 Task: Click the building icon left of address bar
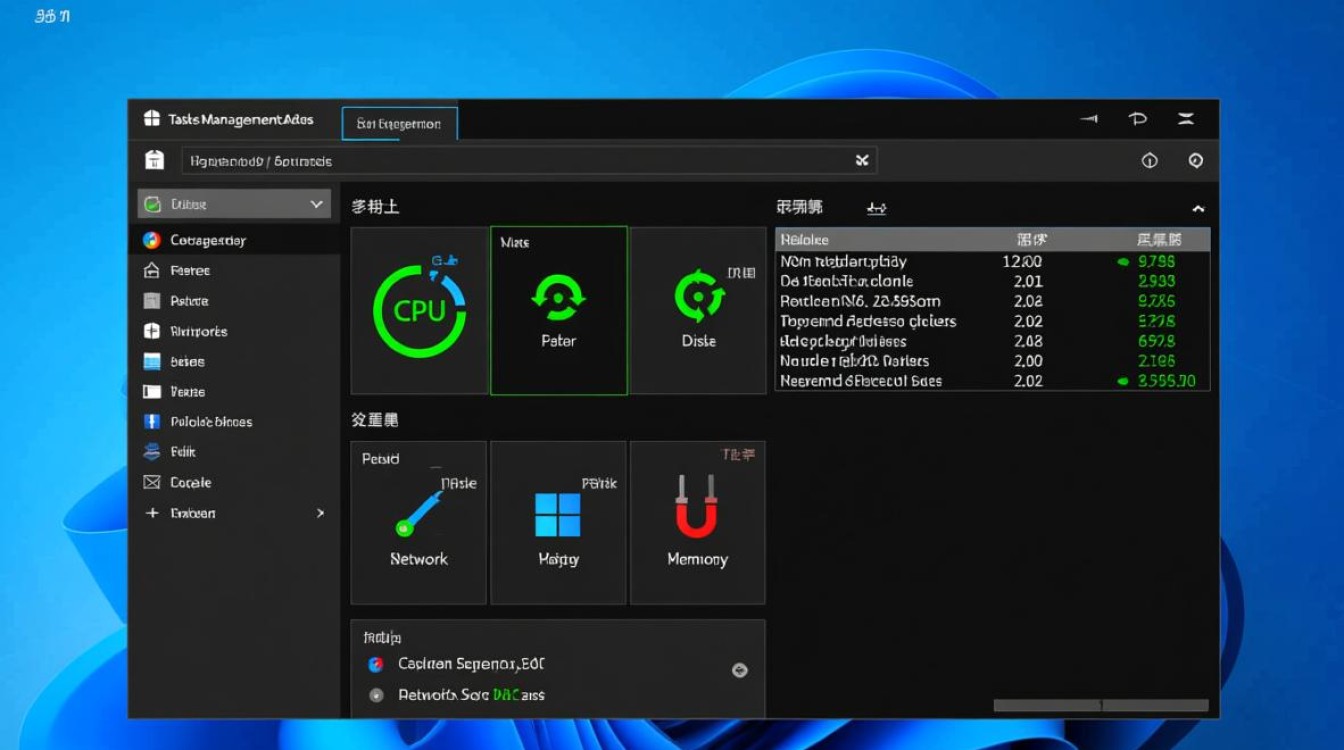pos(154,160)
